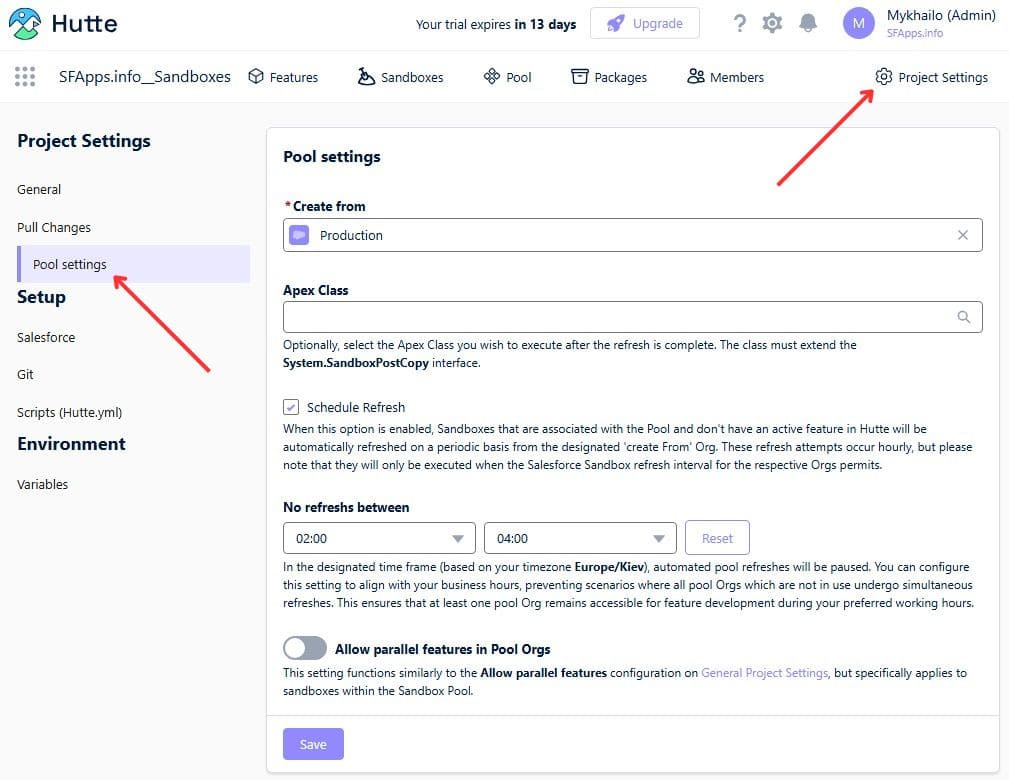Clear the Production org selection
1009x780 pixels.
963,235
